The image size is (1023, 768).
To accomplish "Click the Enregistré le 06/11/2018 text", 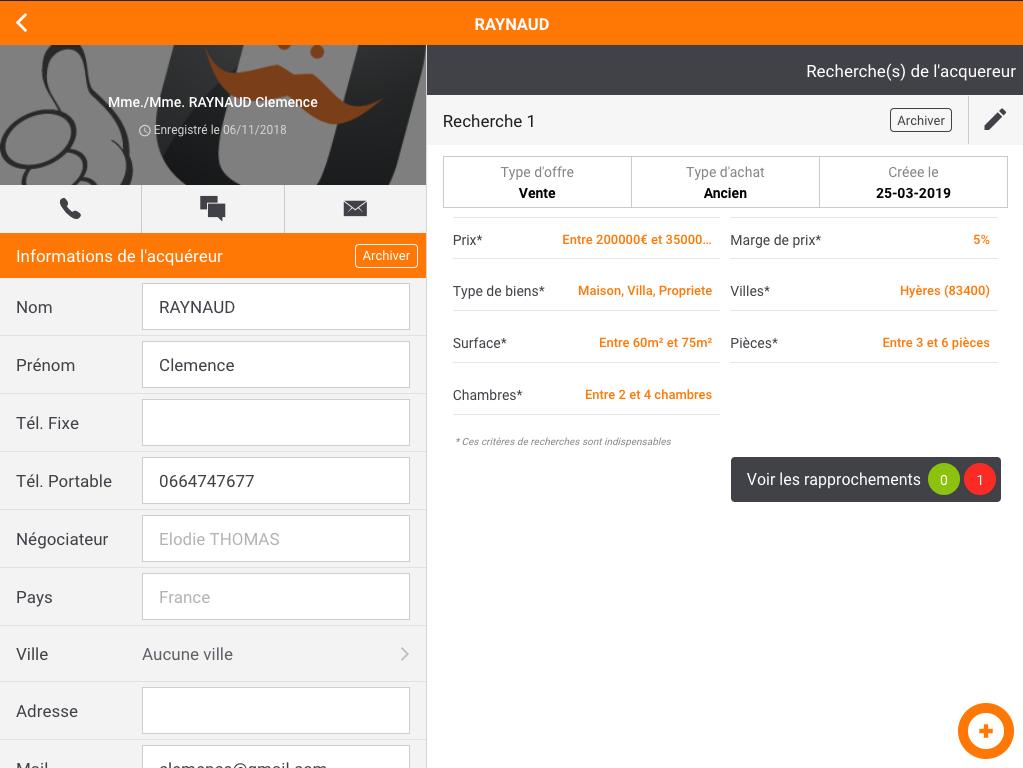I will pos(220,130).
